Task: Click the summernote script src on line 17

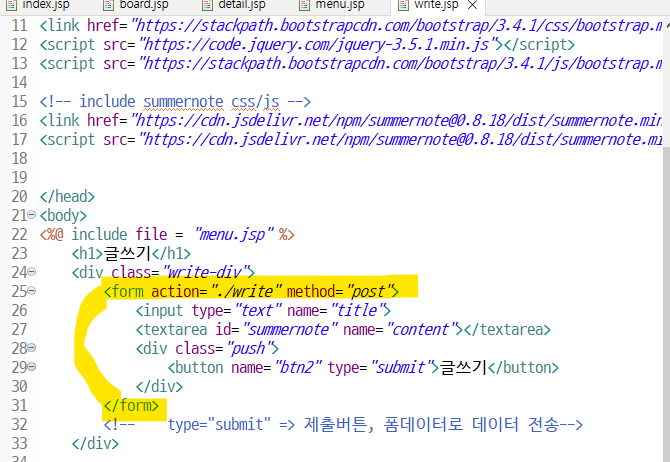Action: click(401, 140)
